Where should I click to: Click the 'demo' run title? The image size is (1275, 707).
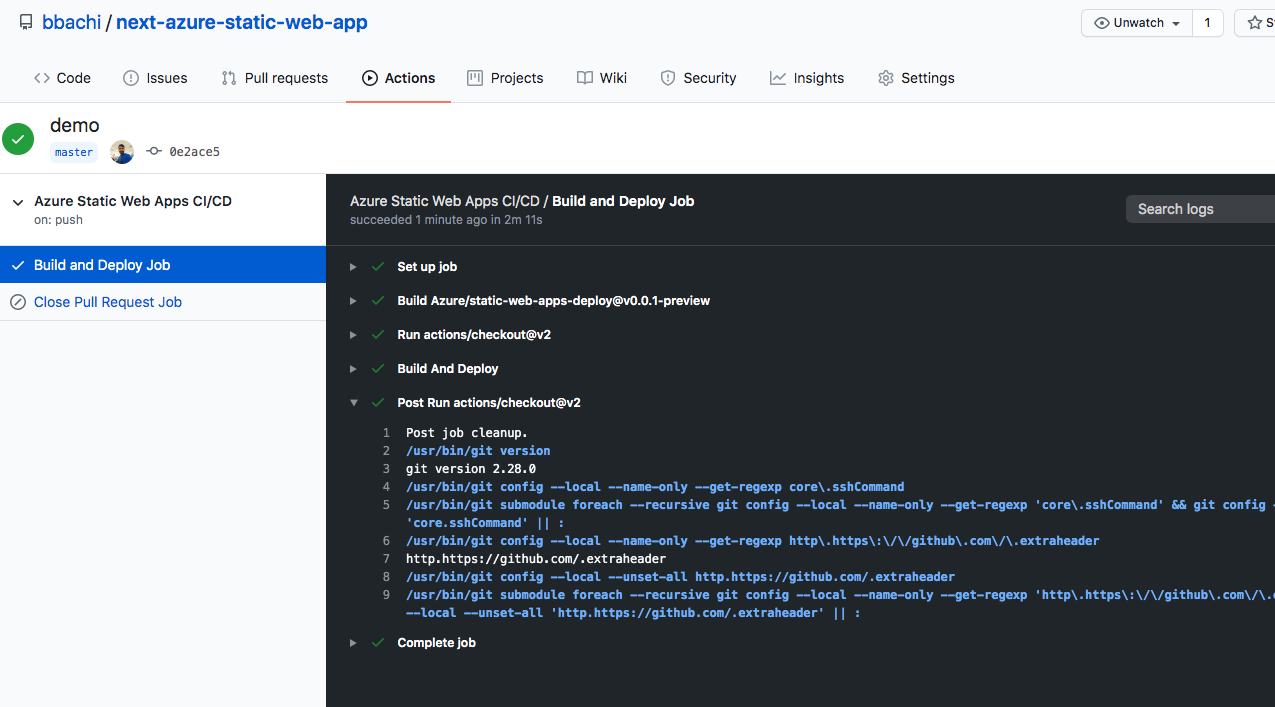(75, 125)
